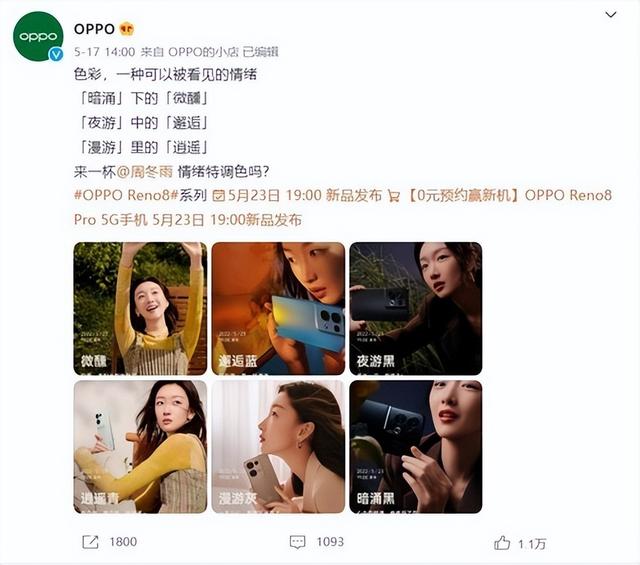
Task: Click the blue verified badge on avatar
Action: click(x=56, y=54)
